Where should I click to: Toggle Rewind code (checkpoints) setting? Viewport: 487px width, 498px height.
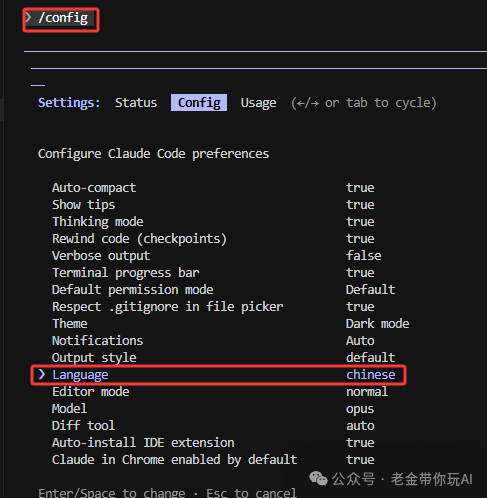click(213, 239)
